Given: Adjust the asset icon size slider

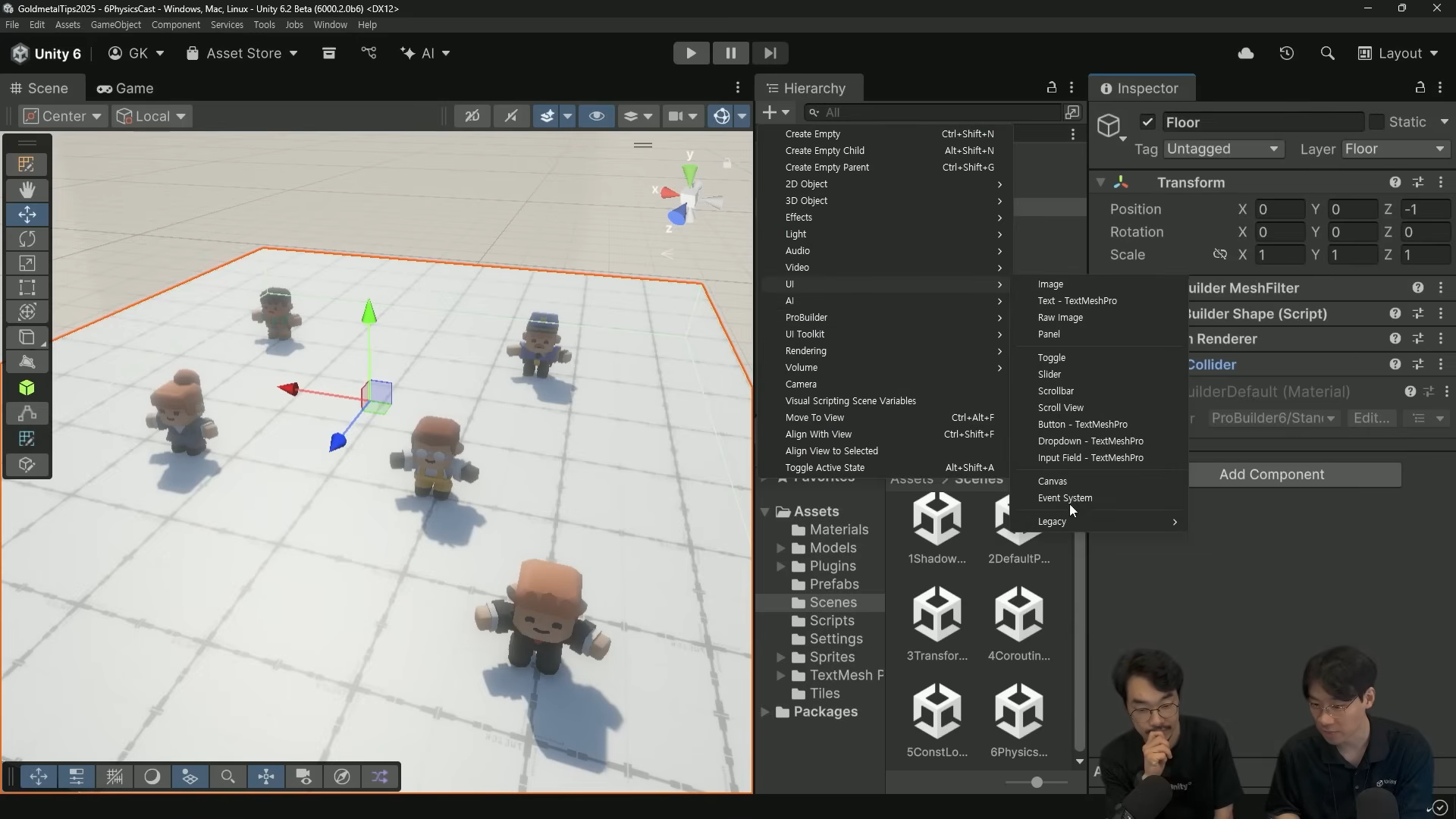Looking at the screenshot, I should point(1037,782).
